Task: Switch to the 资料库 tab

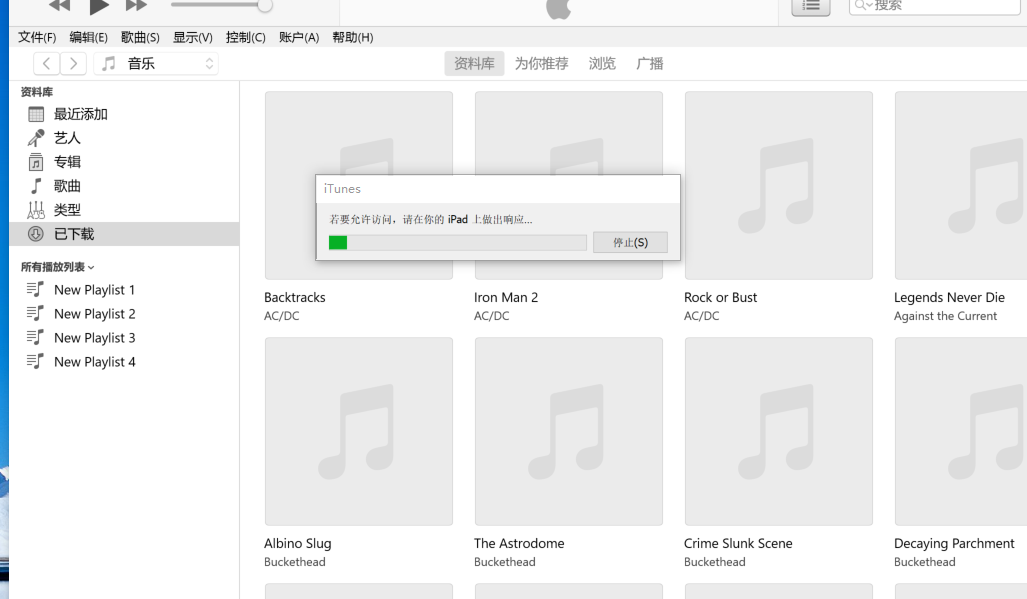Action: tap(474, 64)
